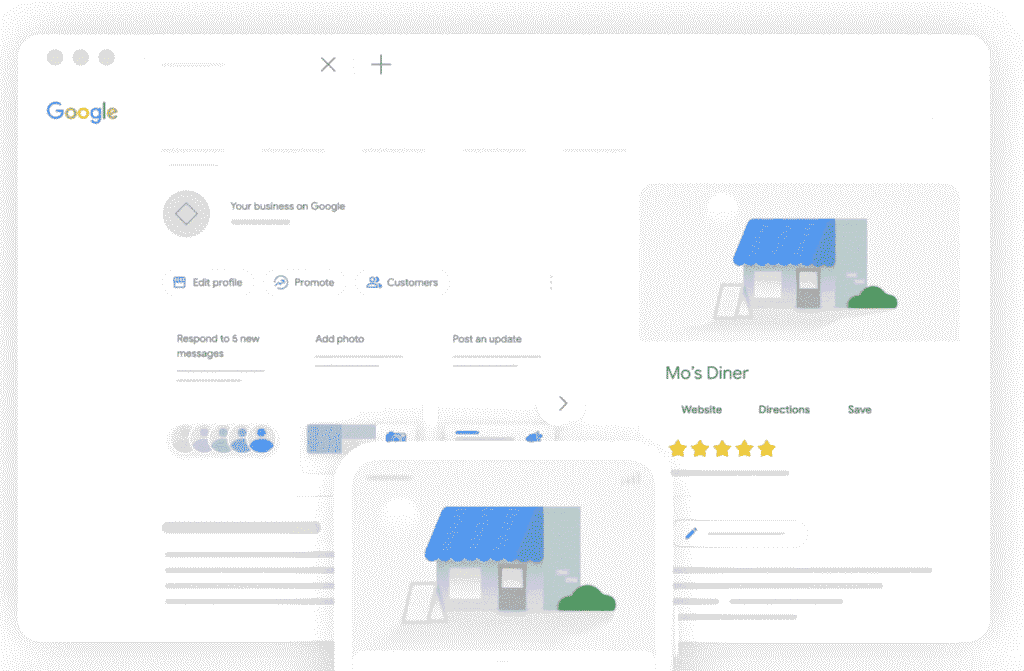Click the storefront icon in Edit profile
The height and width of the screenshot is (671, 1024).
pyautogui.click(x=180, y=283)
